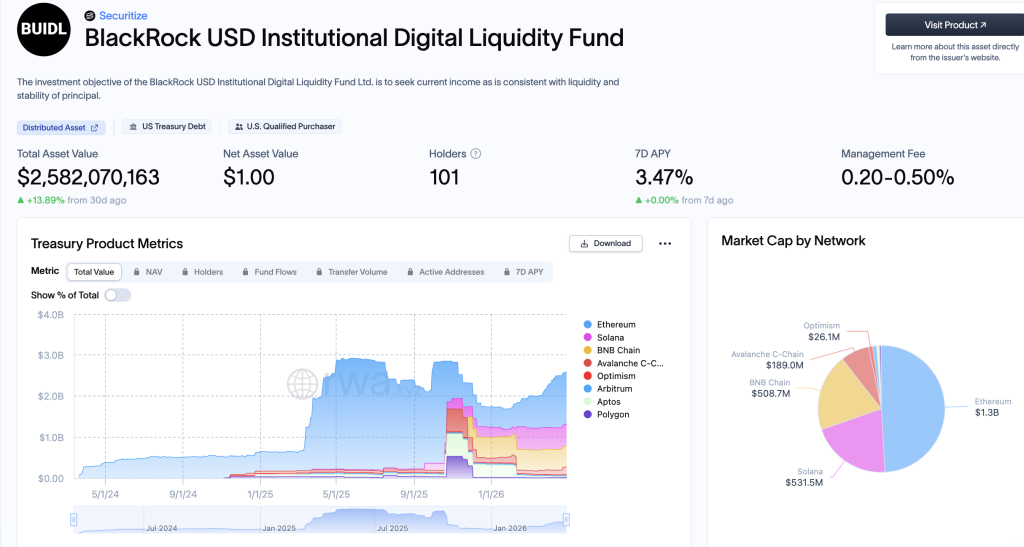The height and width of the screenshot is (547, 1024).
Task: Toggle Optimism series in chart legend
Action: point(609,376)
